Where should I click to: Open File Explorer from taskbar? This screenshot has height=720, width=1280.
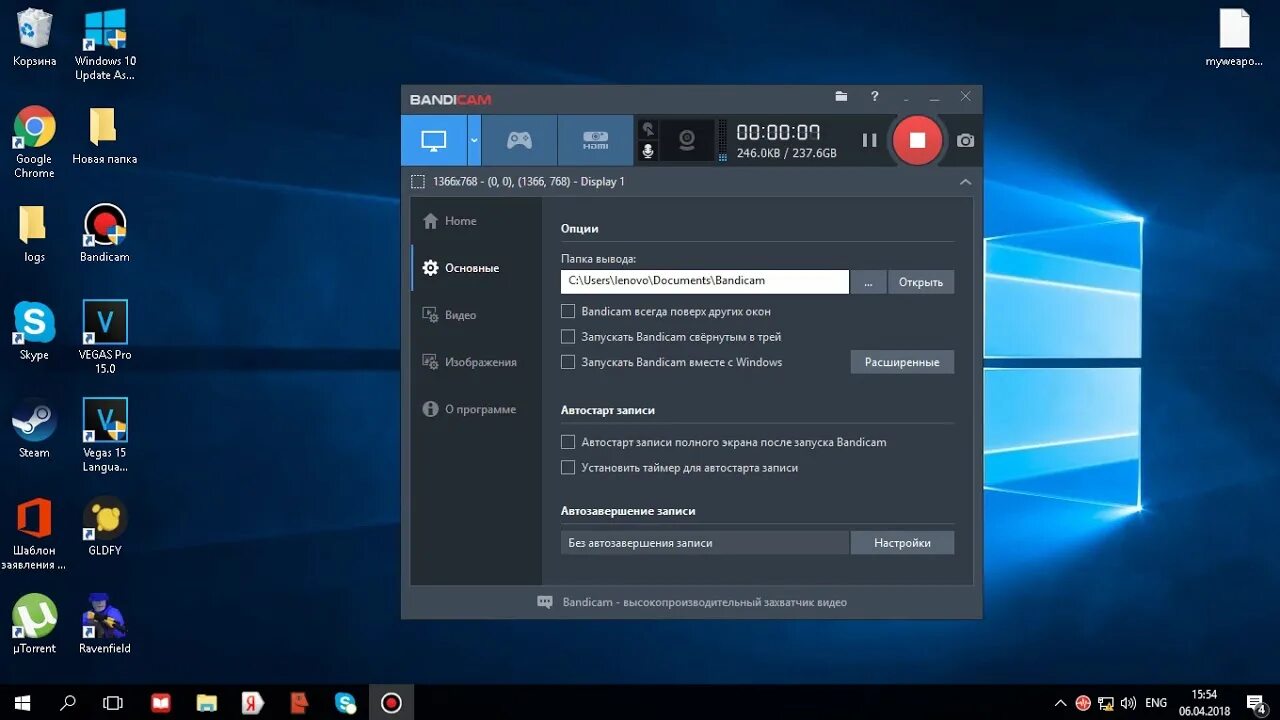207,703
